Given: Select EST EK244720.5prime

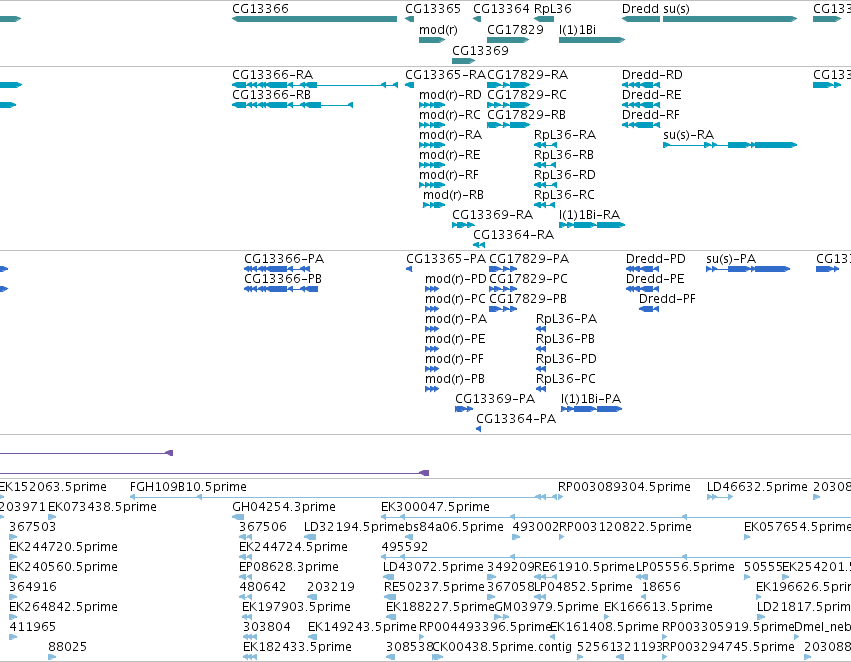Looking at the screenshot, I should pos(63,547).
